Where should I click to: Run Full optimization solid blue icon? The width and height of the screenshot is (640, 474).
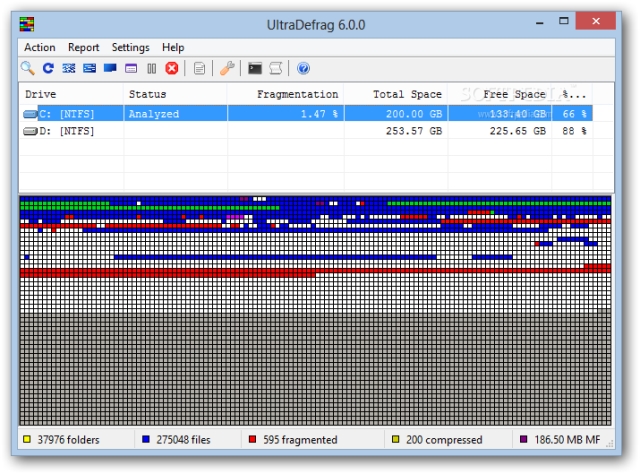[110, 68]
